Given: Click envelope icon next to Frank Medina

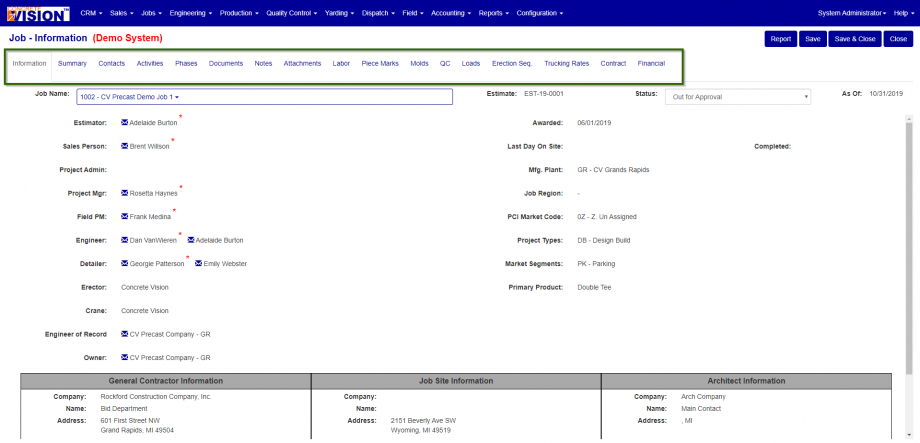Looking at the screenshot, I should tap(124, 217).
